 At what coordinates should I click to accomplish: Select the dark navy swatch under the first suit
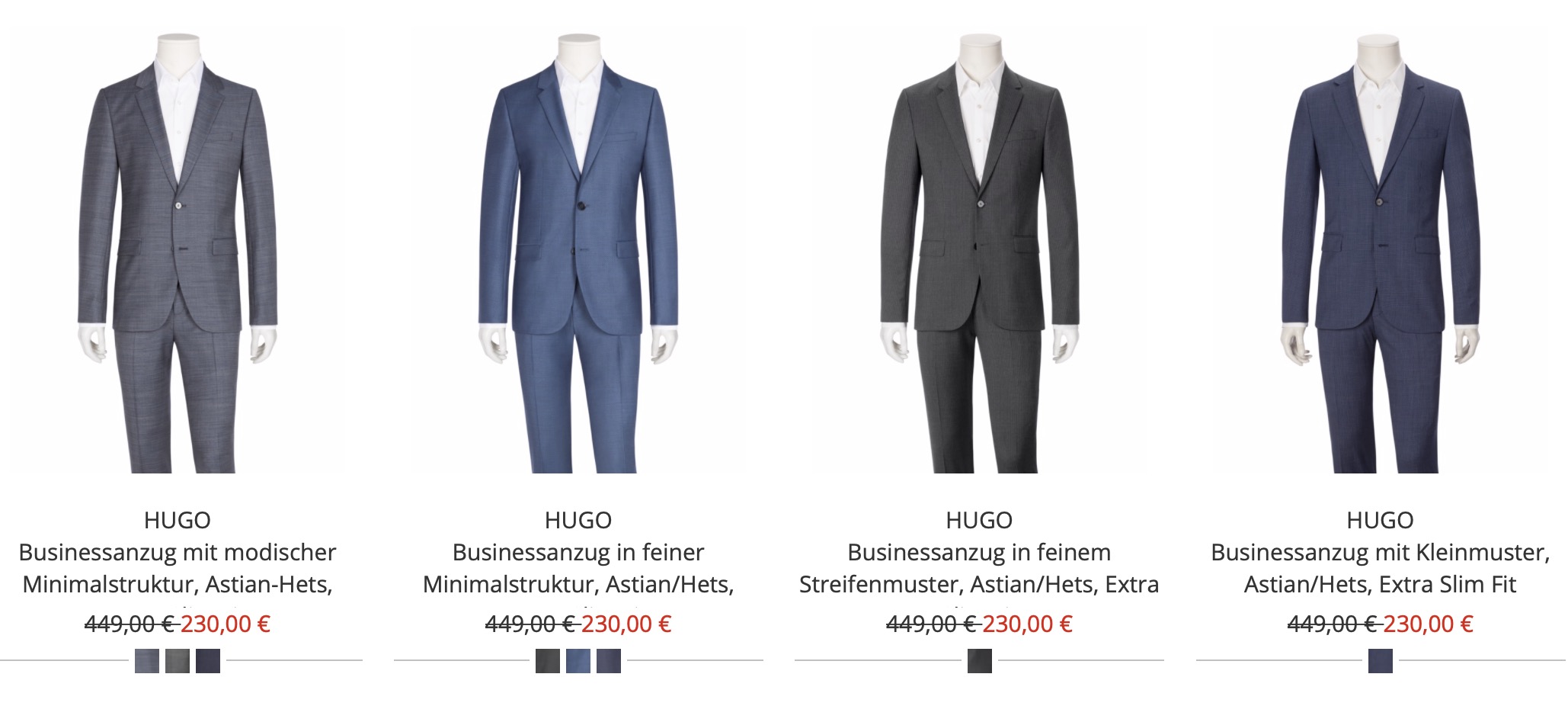tap(208, 661)
